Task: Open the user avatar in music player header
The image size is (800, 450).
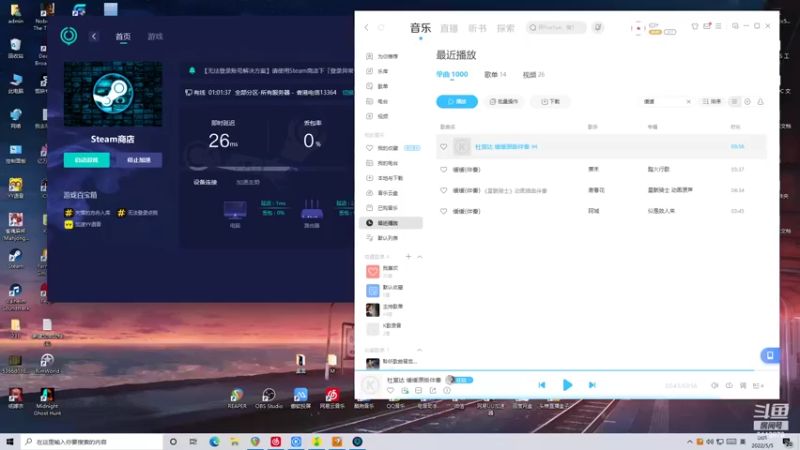Action: click(x=638, y=28)
